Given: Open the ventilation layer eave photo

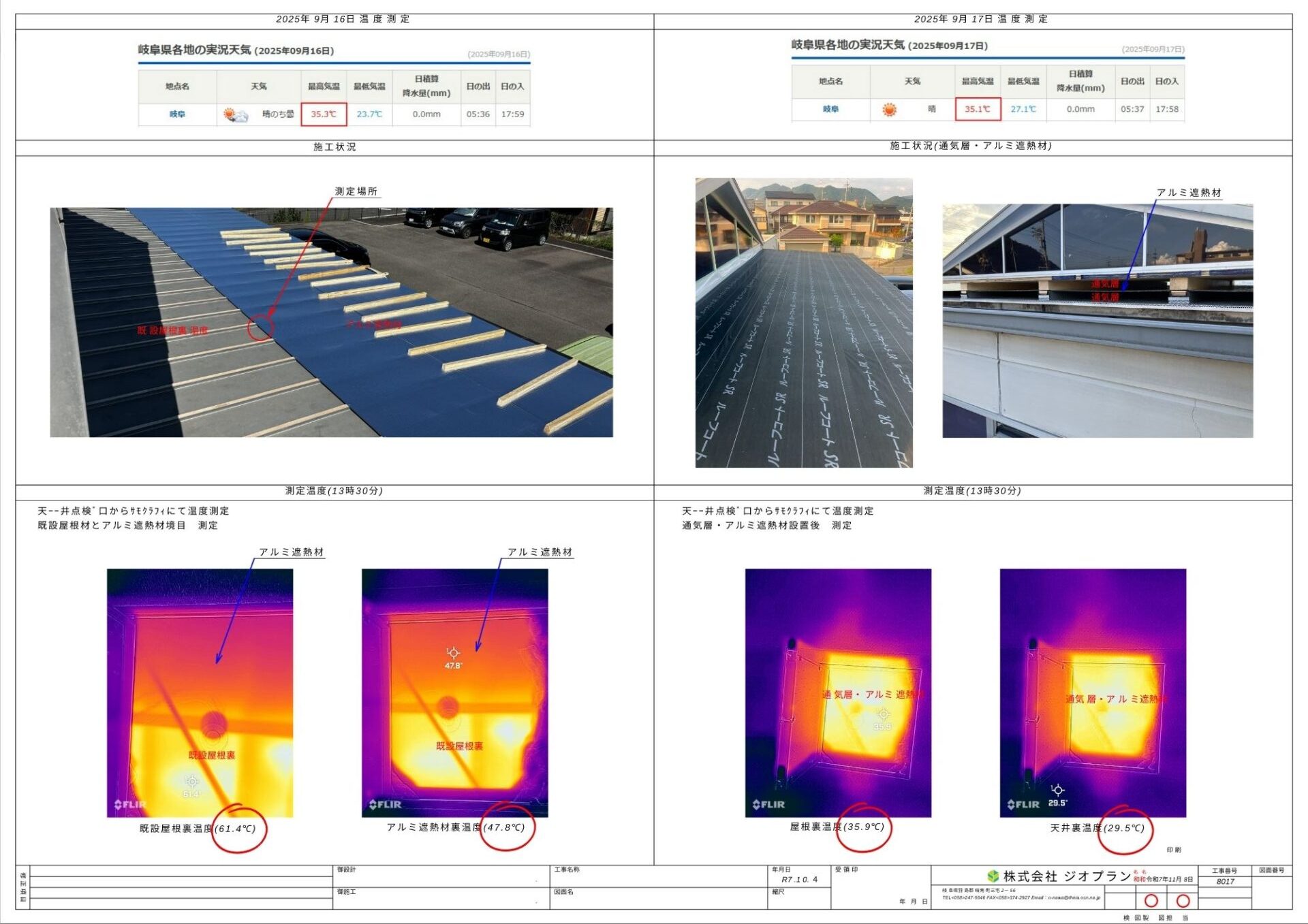Looking at the screenshot, I should [1097, 320].
